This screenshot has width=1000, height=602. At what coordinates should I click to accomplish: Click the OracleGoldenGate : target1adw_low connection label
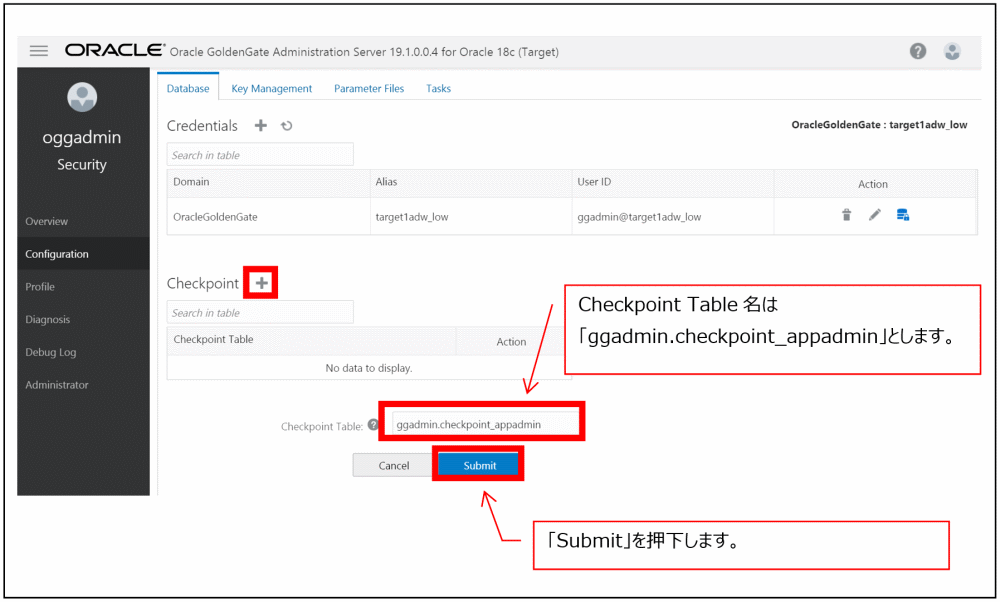pyautogui.click(x=879, y=124)
